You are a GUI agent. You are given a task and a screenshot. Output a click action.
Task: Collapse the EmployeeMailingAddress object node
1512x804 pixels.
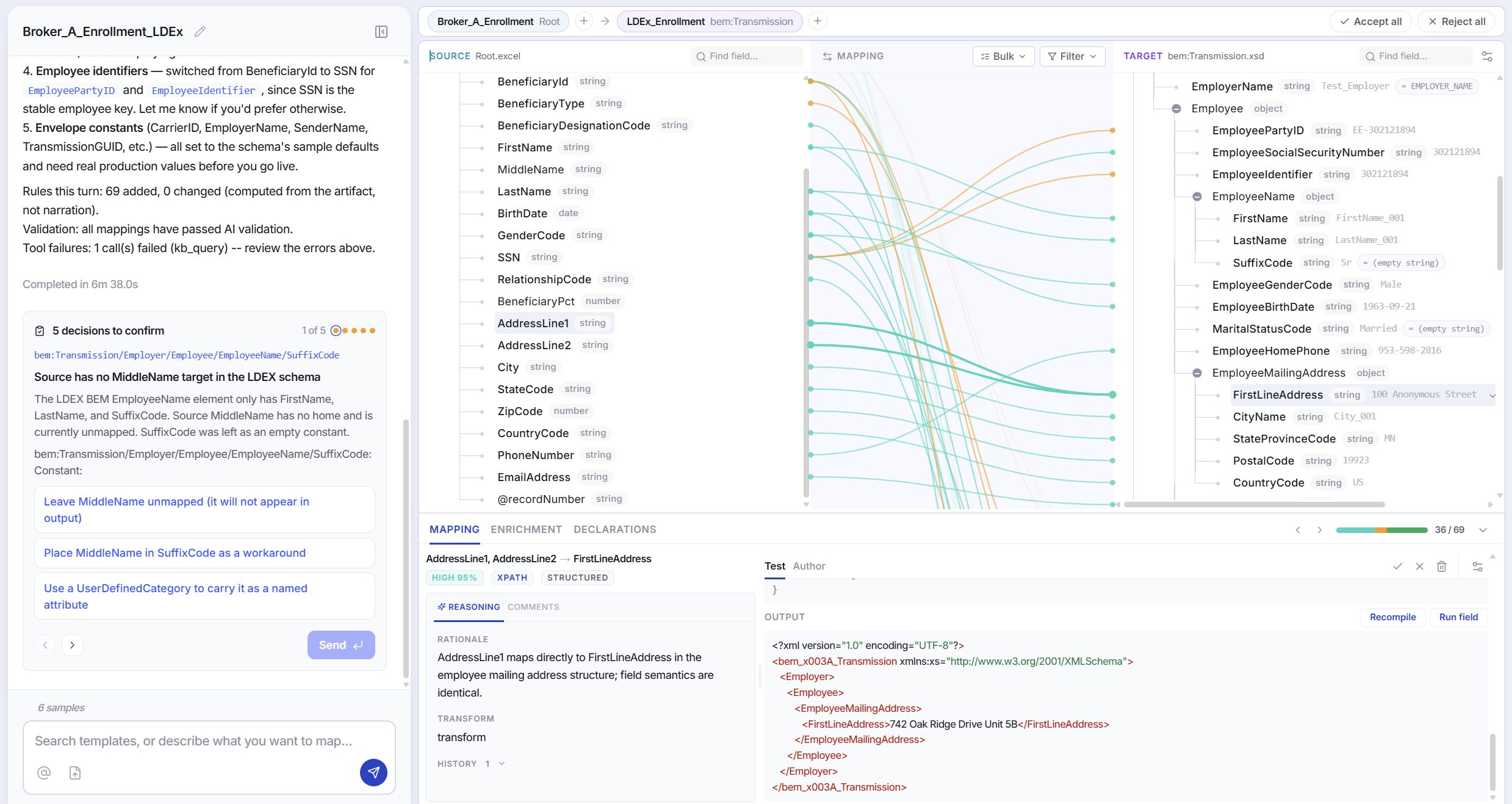(1197, 373)
